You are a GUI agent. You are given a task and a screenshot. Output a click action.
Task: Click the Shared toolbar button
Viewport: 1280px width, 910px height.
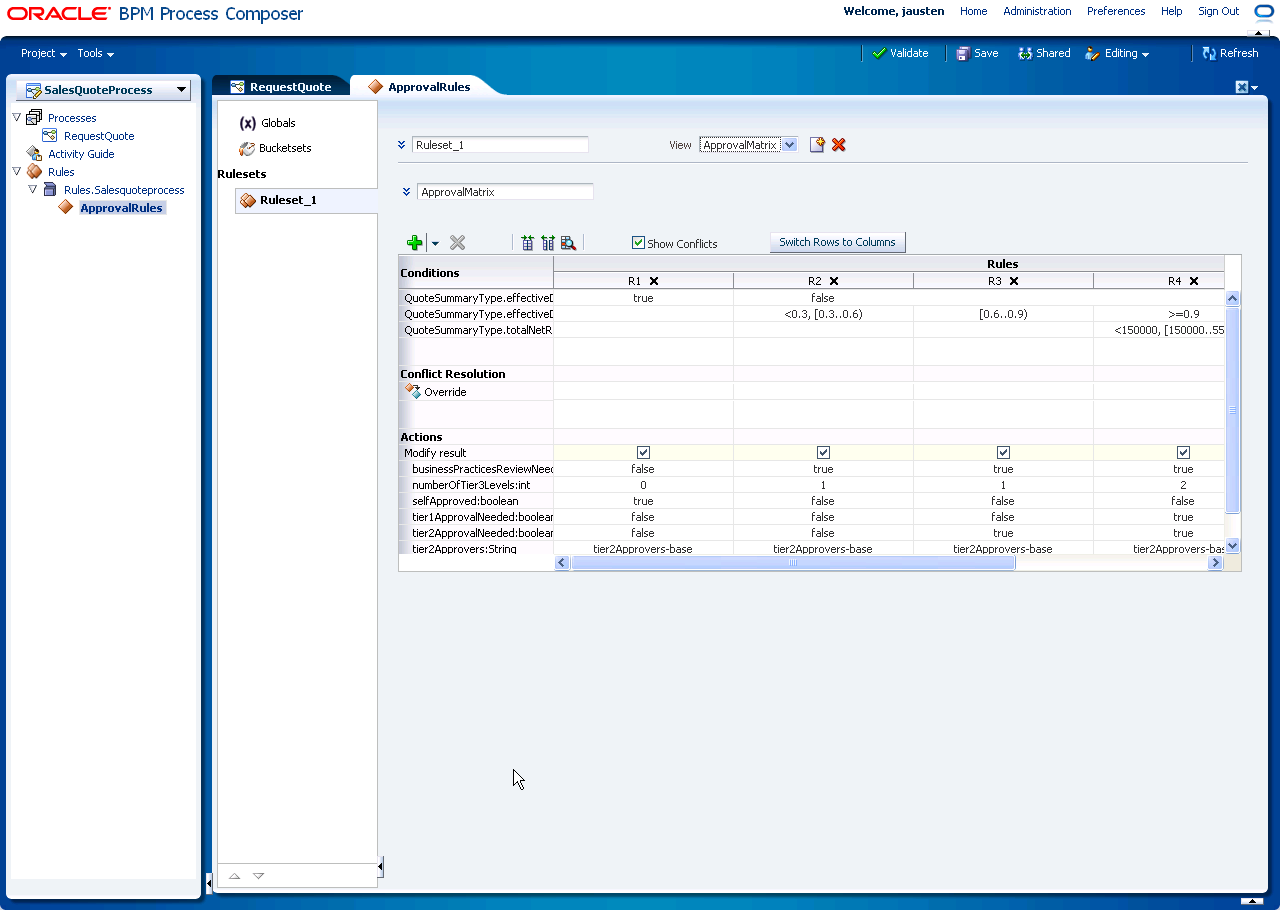[x=1044, y=54]
